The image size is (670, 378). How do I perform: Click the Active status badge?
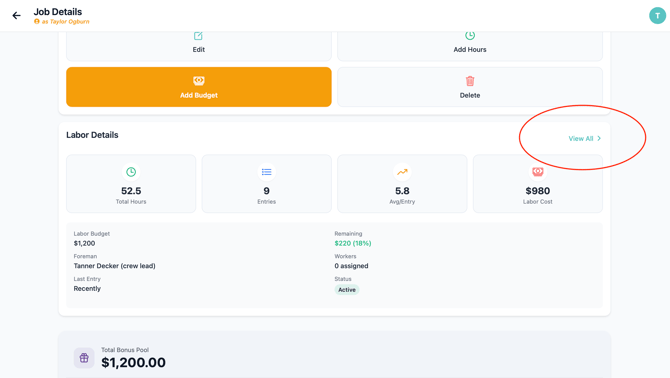pos(347,290)
